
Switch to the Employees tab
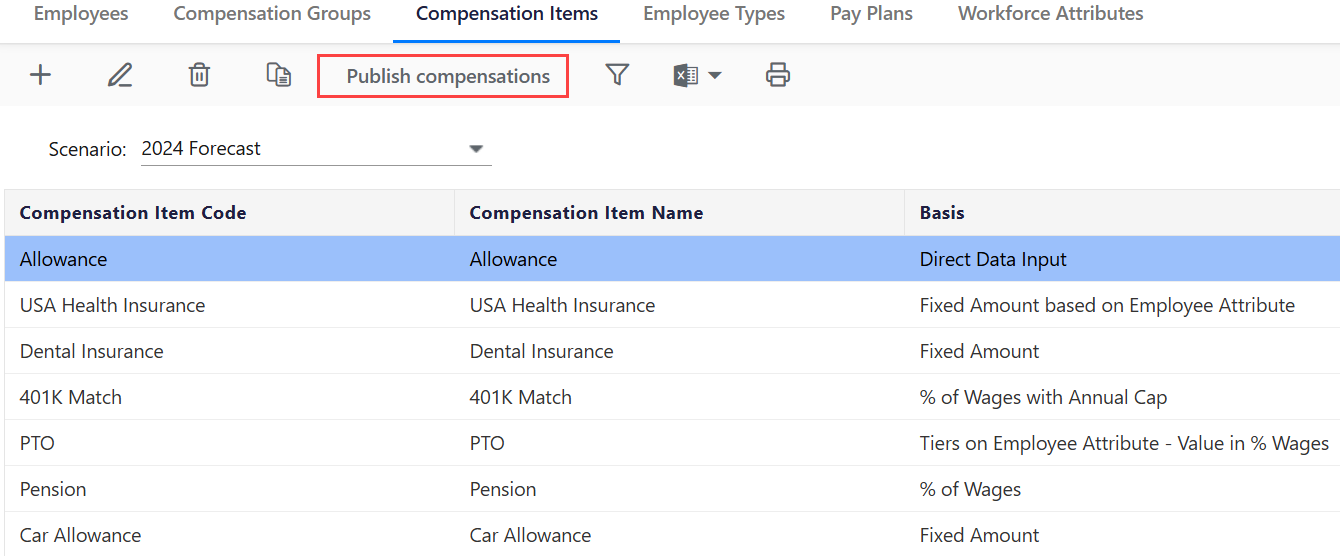[81, 14]
